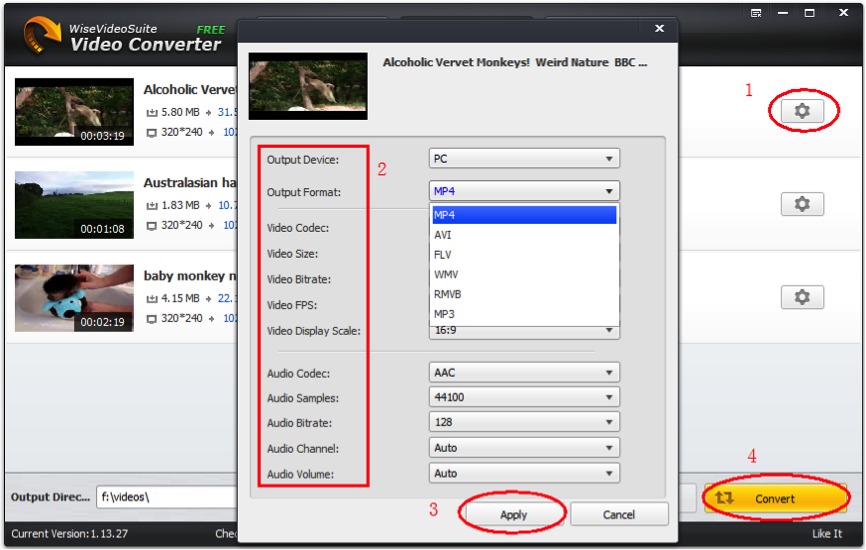Screen dimensions: 866x550
Task: Close the video settings dialog
Action: (x=657, y=30)
